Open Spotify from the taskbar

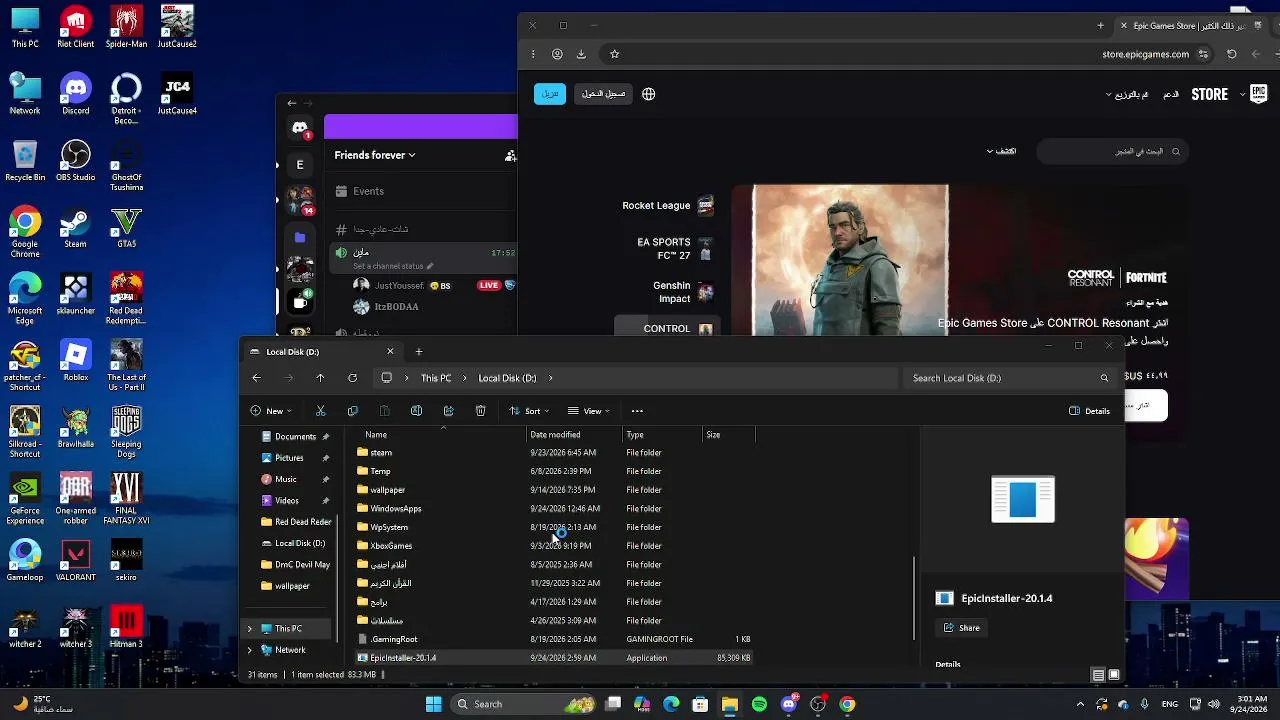(759, 704)
